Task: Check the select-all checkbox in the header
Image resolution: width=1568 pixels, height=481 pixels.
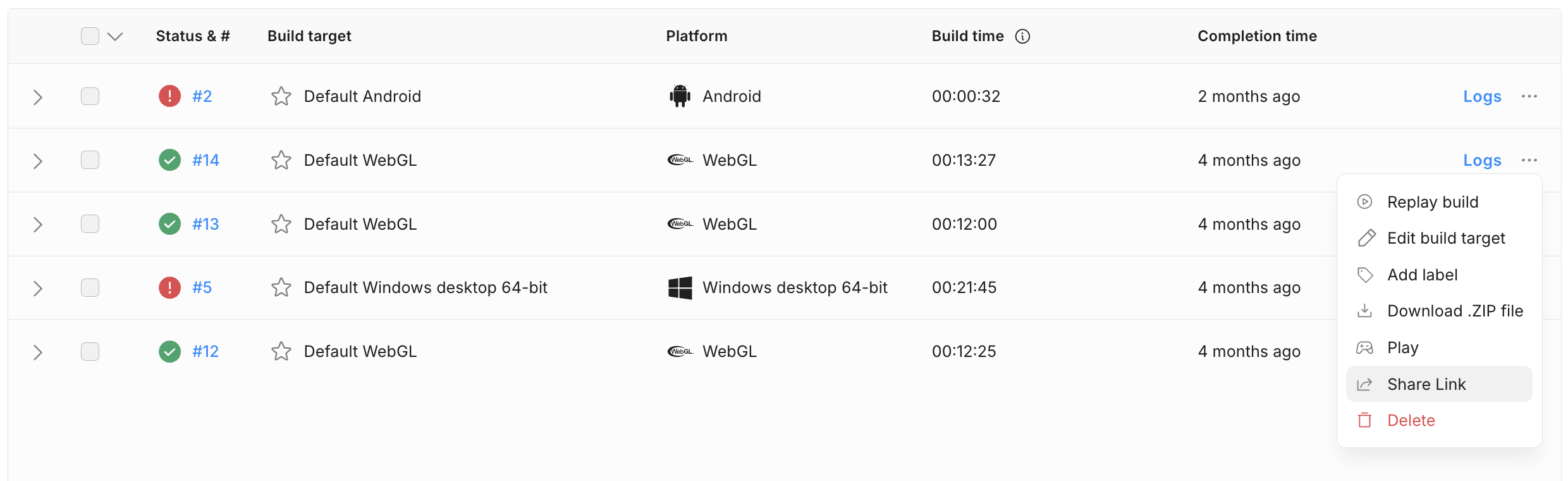Action: [90, 36]
